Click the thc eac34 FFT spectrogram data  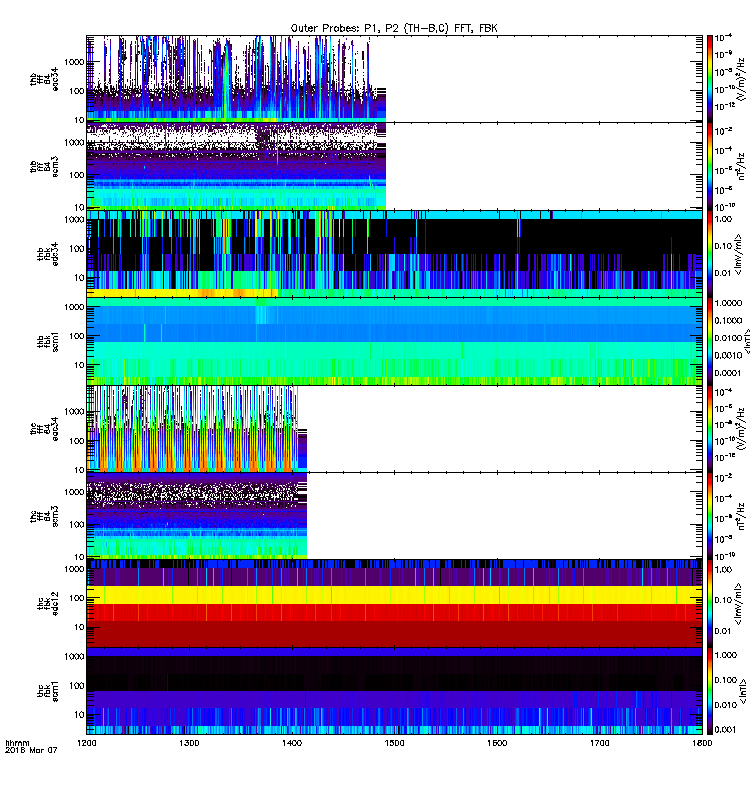pyautogui.click(x=196, y=429)
